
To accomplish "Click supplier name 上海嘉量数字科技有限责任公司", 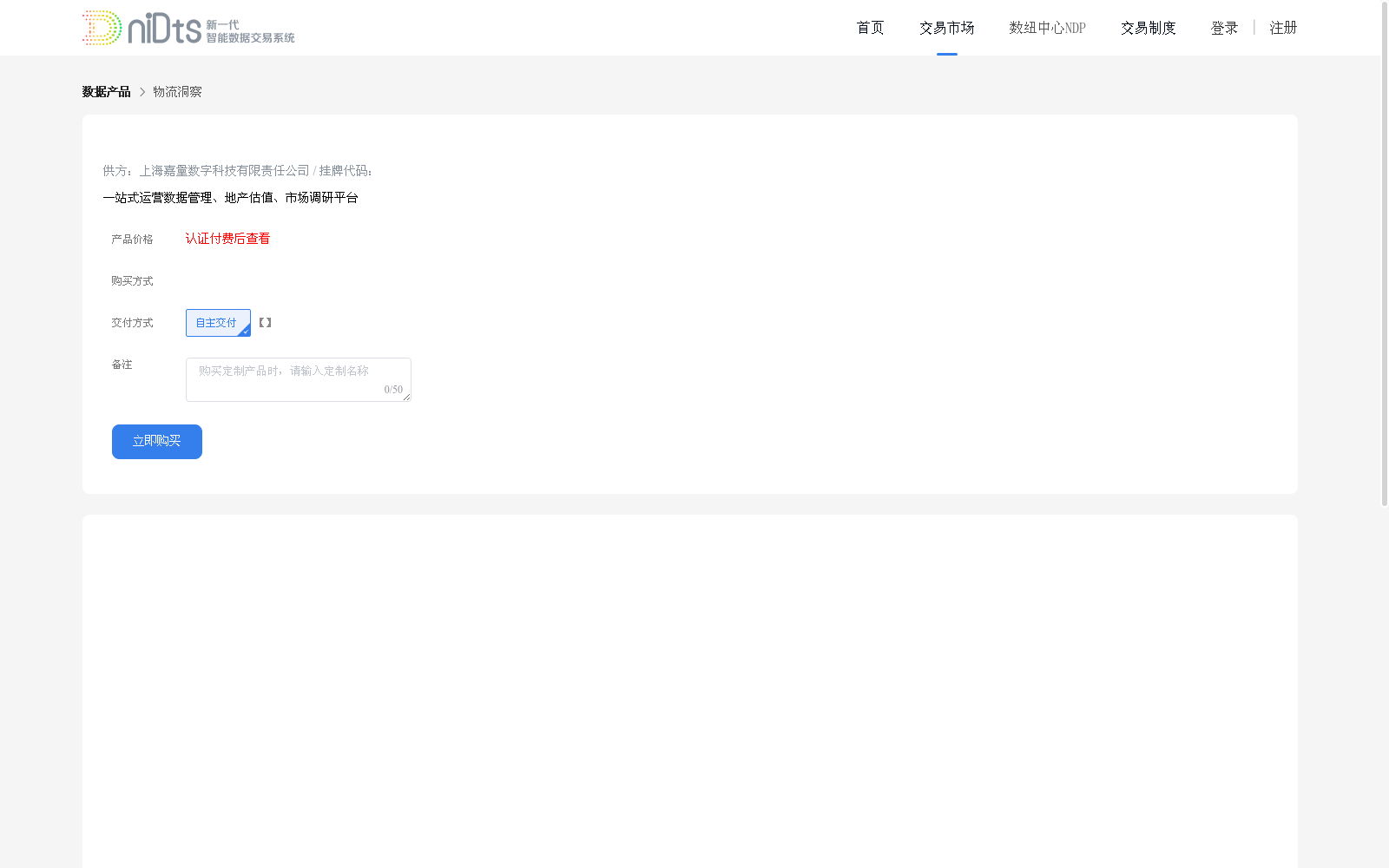I will tap(225, 171).
